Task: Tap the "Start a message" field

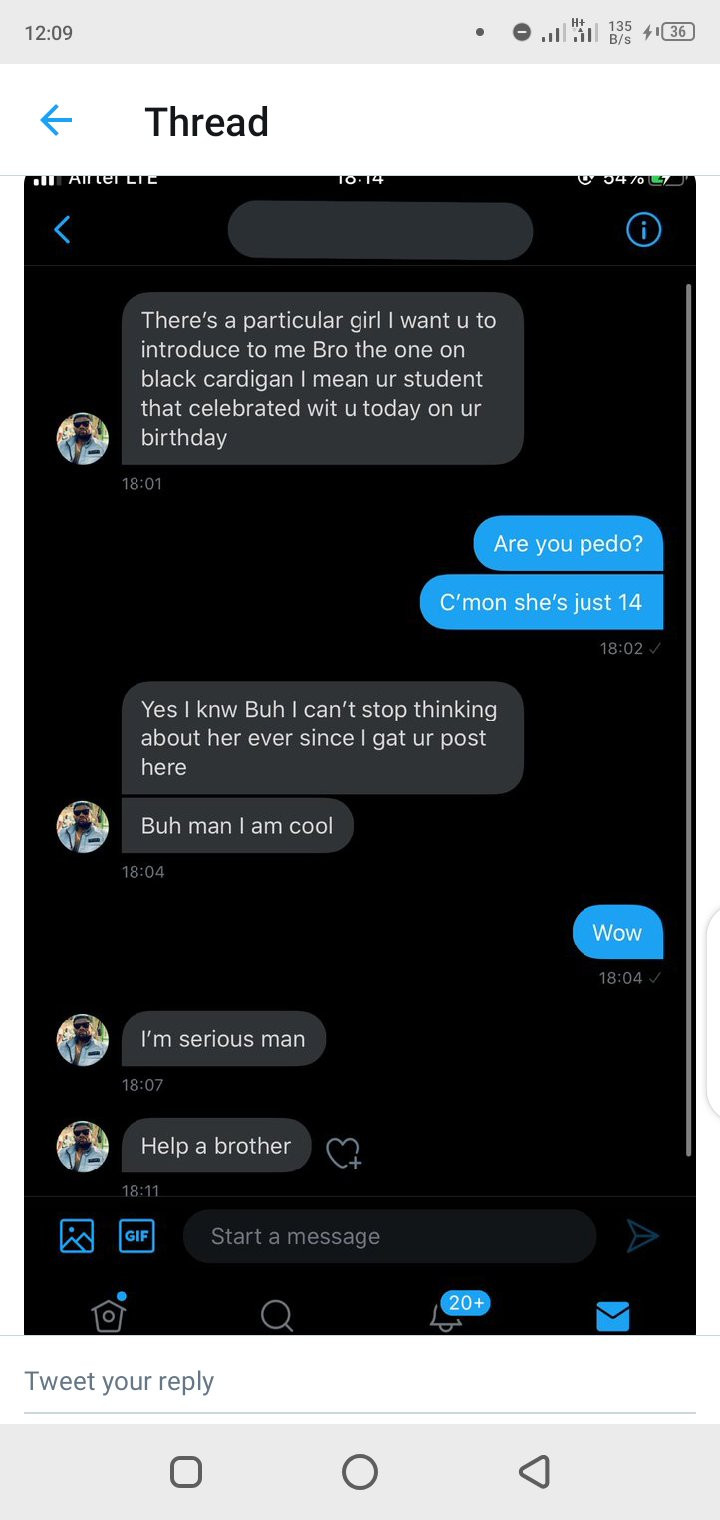Action: point(389,1236)
